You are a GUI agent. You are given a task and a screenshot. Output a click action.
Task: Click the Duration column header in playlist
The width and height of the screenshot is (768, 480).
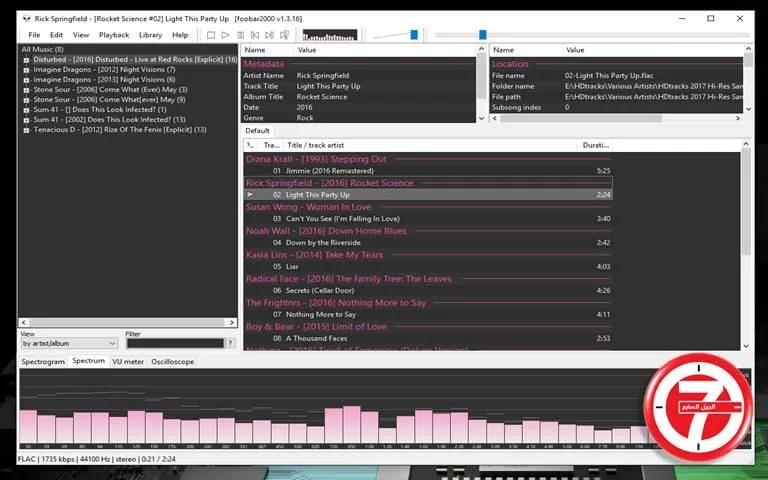[x=596, y=145]
